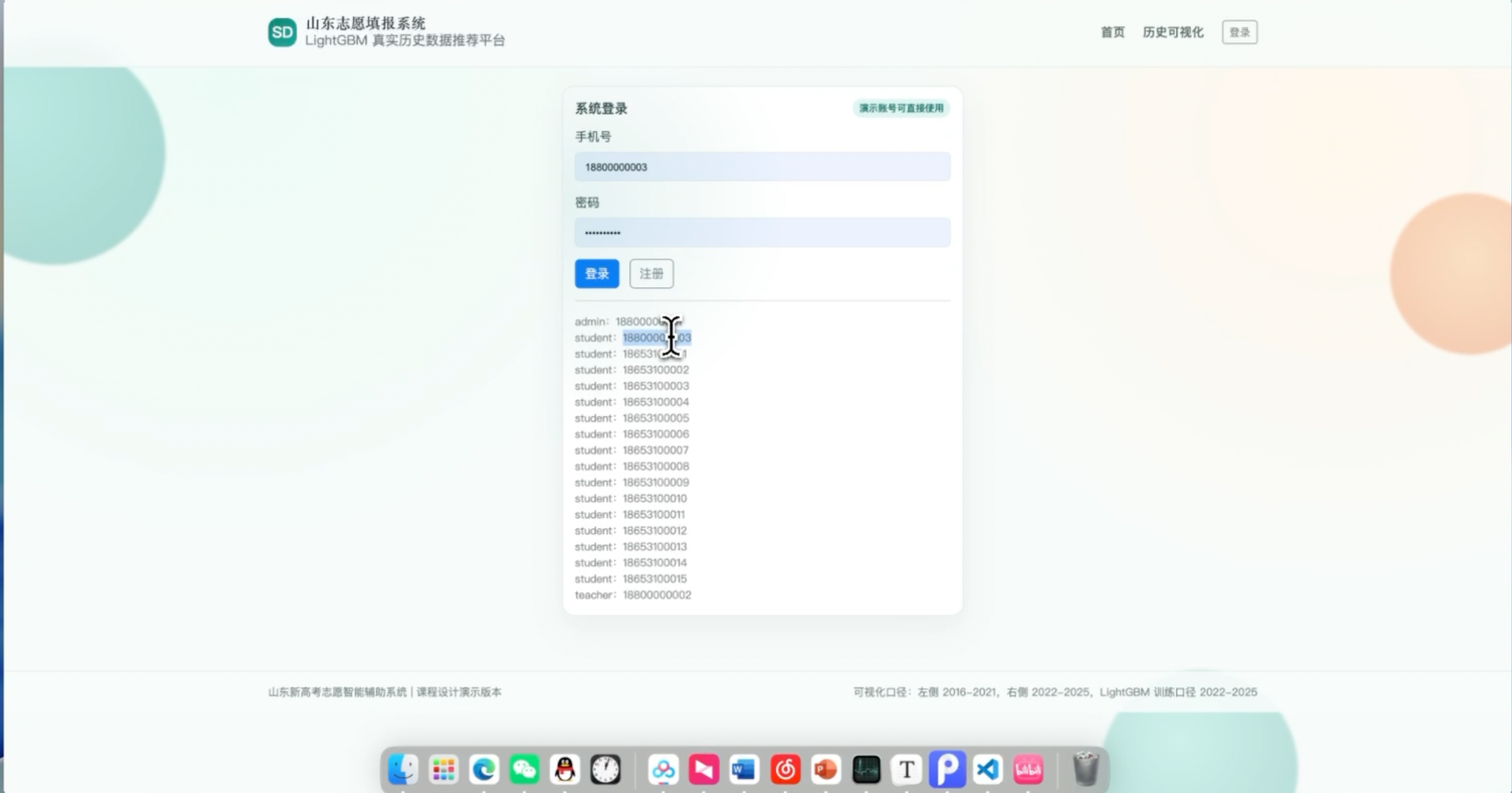Focus the 密码 password field
The width and height of the screenshot is (1512, 793).
762,232
